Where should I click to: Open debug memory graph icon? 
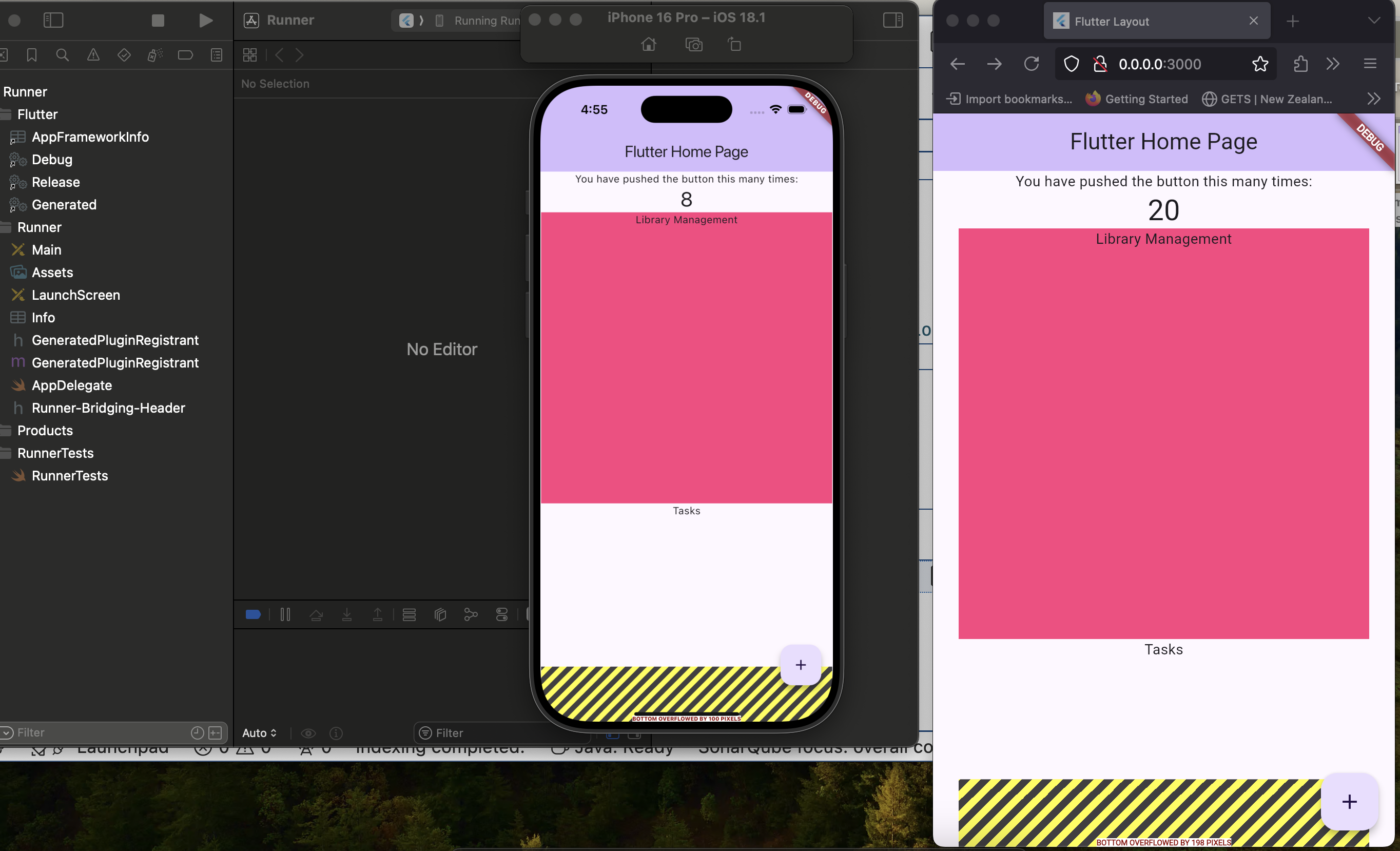coord(471,614)
